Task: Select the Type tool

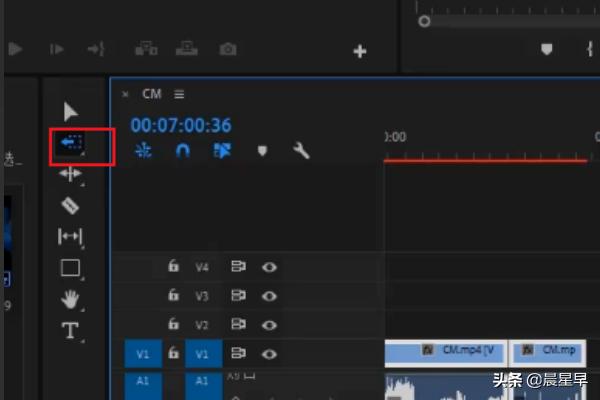Action: pos(70,331)
